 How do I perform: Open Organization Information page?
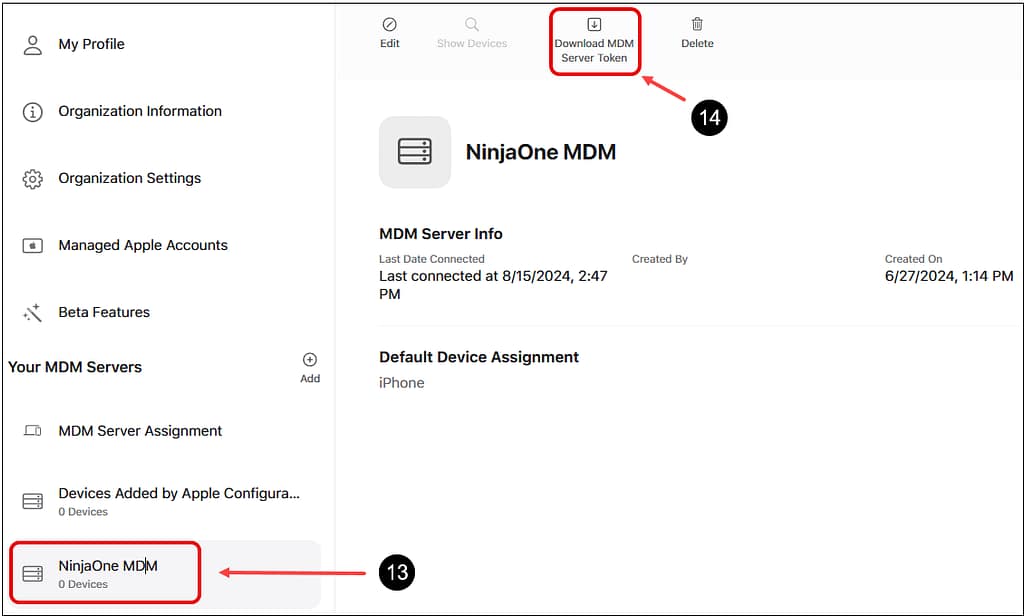coord(140,112)
